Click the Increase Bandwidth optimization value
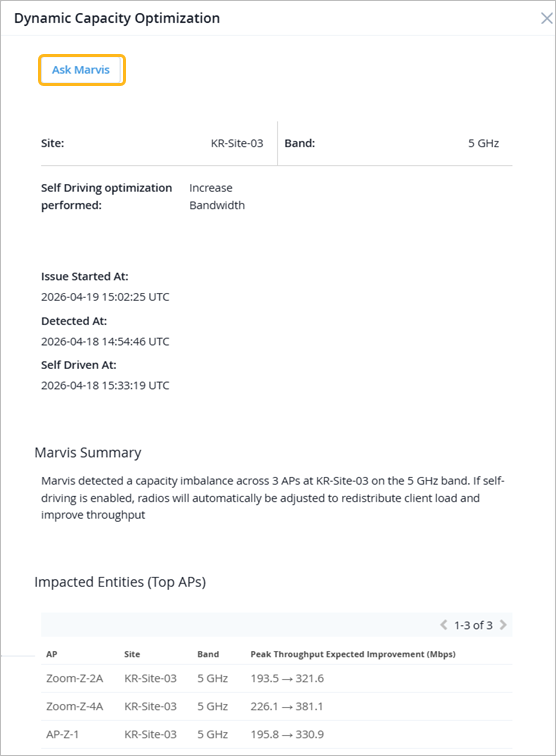Image resolution: width=556 pixels, height=756 pixels. 217,196
